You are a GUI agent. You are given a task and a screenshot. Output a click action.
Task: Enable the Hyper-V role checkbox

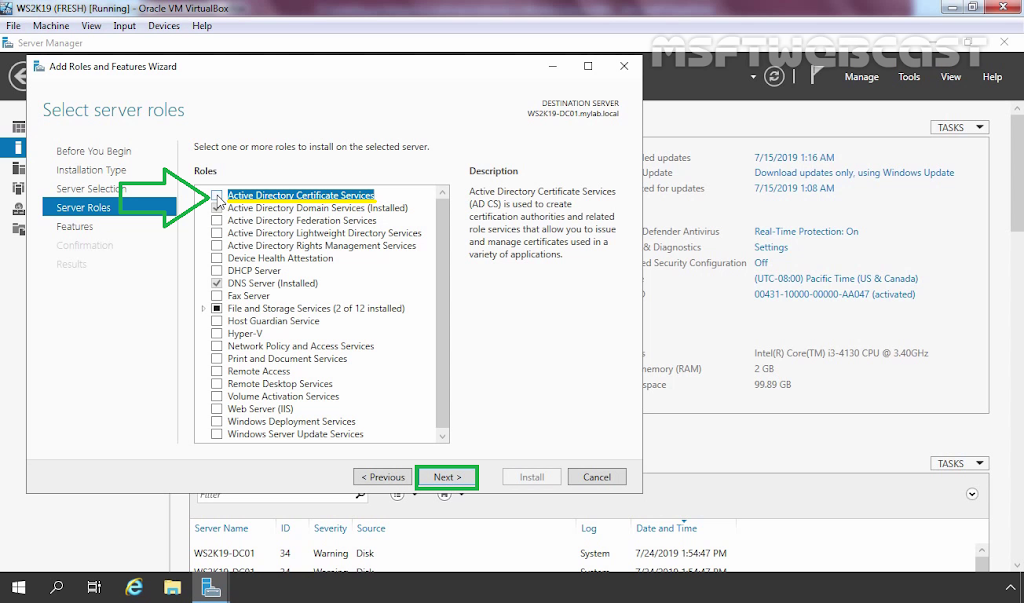(x=217, y=334)
